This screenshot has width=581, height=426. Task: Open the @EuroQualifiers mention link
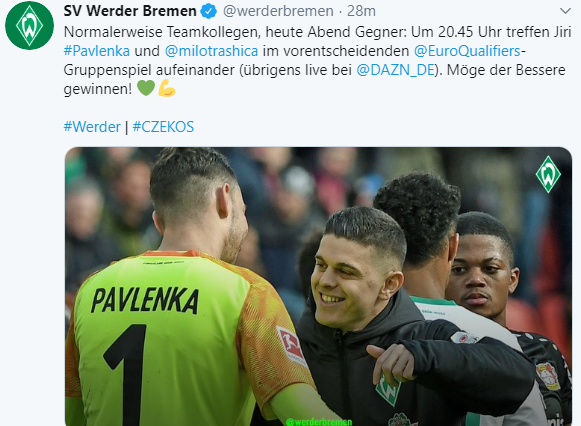click(468, 51)
